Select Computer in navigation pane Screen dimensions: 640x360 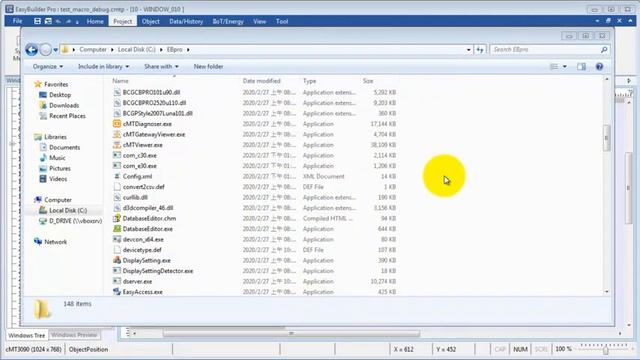click(58, 200)
